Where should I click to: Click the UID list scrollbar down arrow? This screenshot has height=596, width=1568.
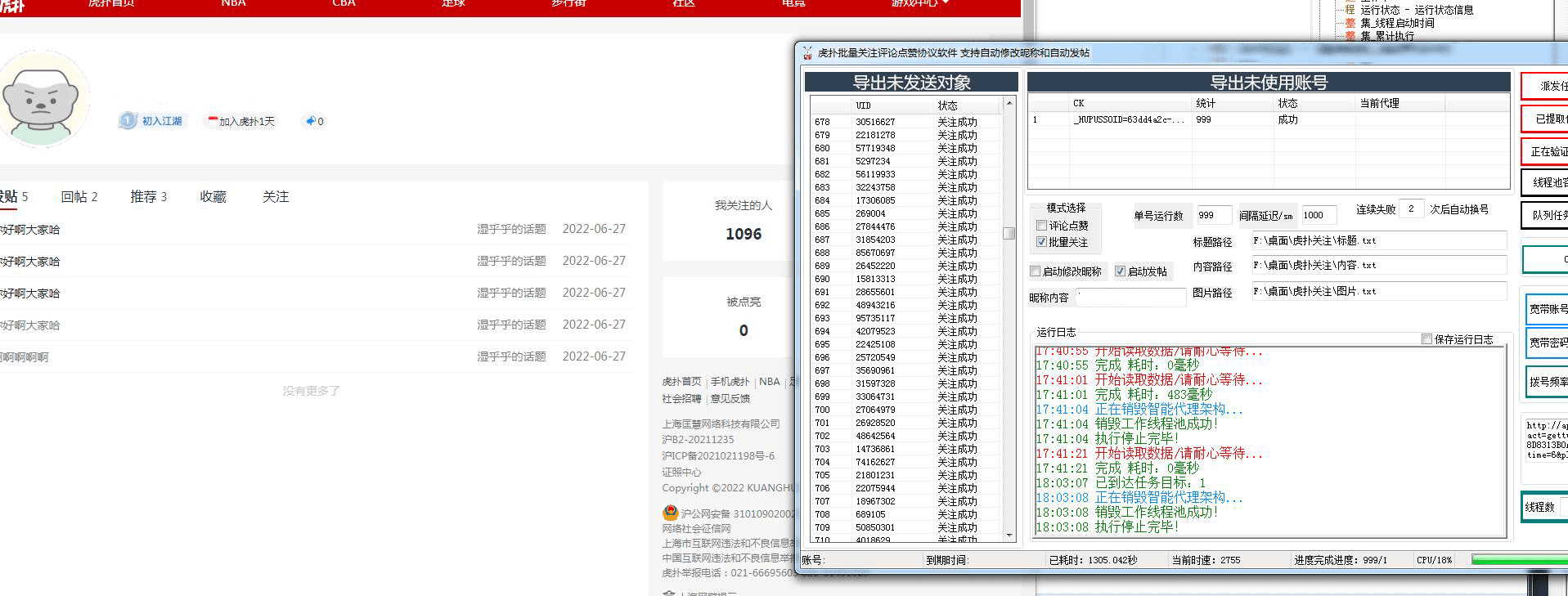(x=1009, y=536)
